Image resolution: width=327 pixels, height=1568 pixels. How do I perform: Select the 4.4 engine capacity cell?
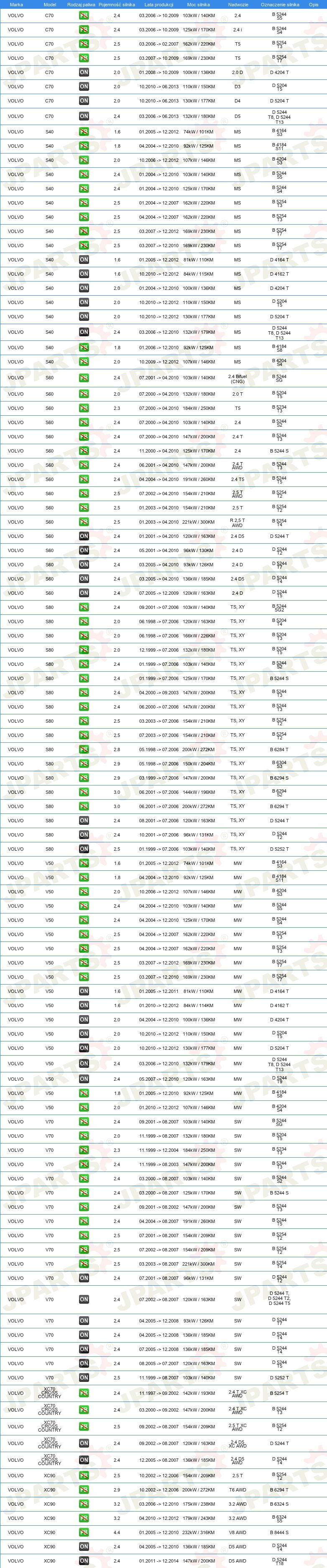[117, 1533]
